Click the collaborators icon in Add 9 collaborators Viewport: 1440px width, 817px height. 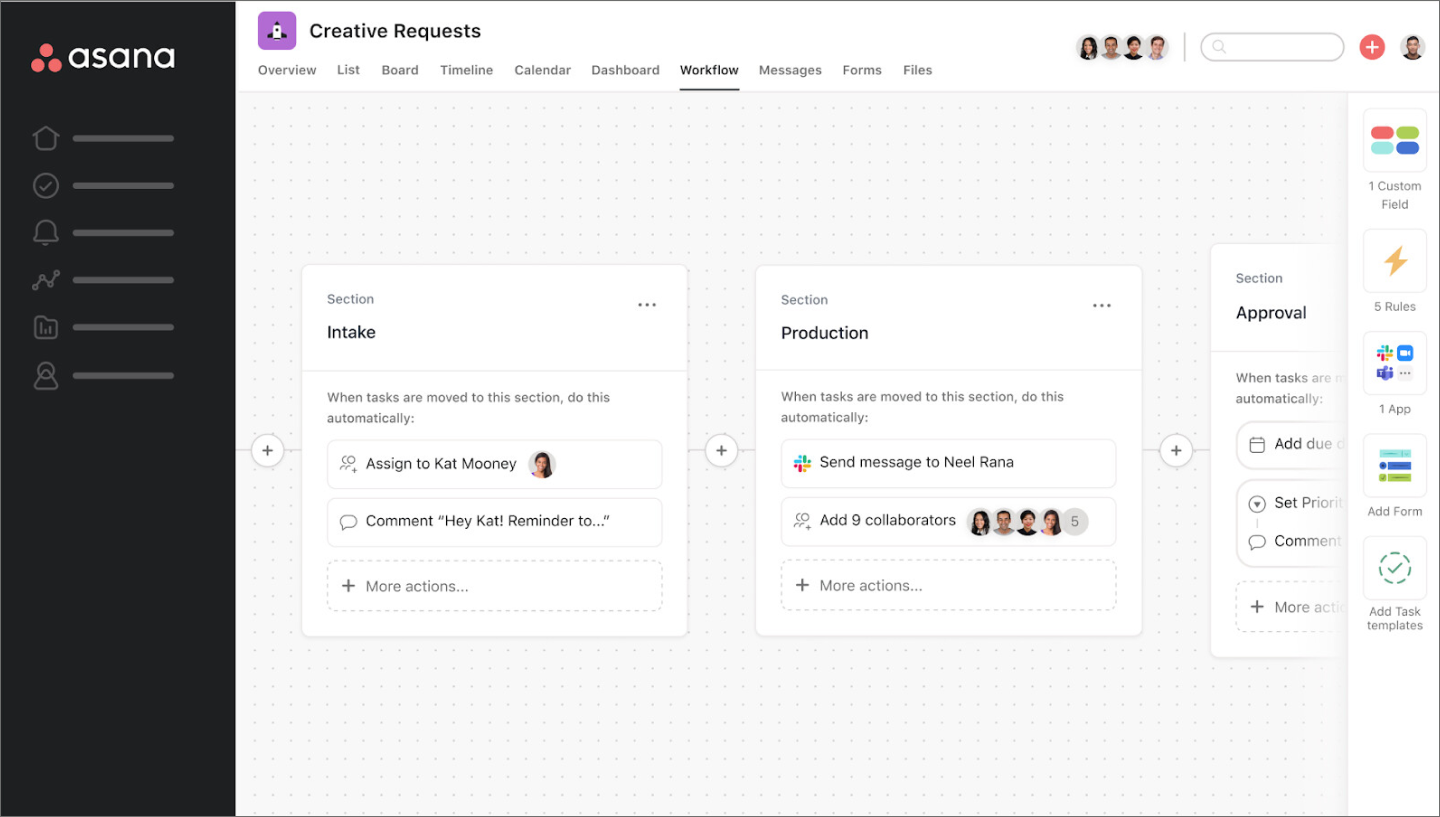point(802,521)
